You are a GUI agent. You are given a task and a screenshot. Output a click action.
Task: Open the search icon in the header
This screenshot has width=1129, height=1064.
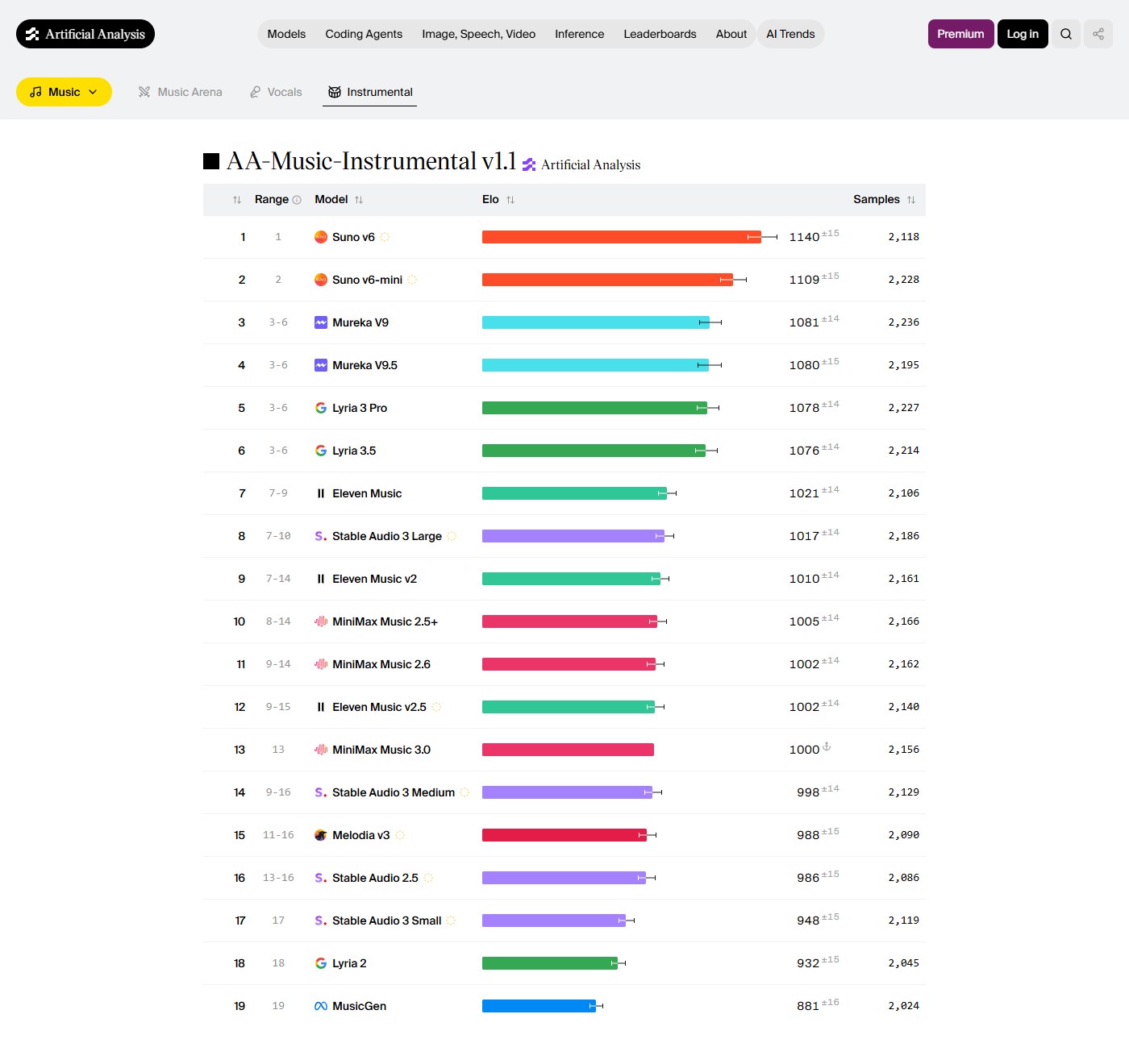[x=1066, y=34]
